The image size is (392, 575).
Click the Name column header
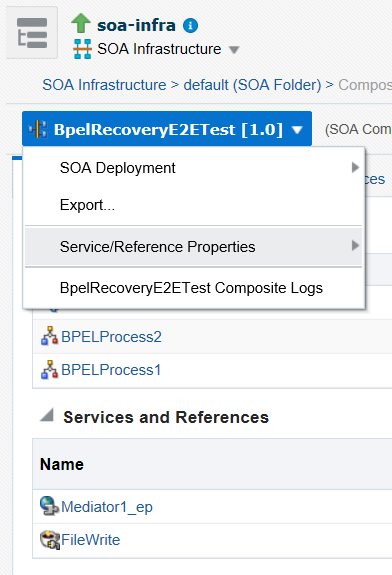click(x=62, y=464)
